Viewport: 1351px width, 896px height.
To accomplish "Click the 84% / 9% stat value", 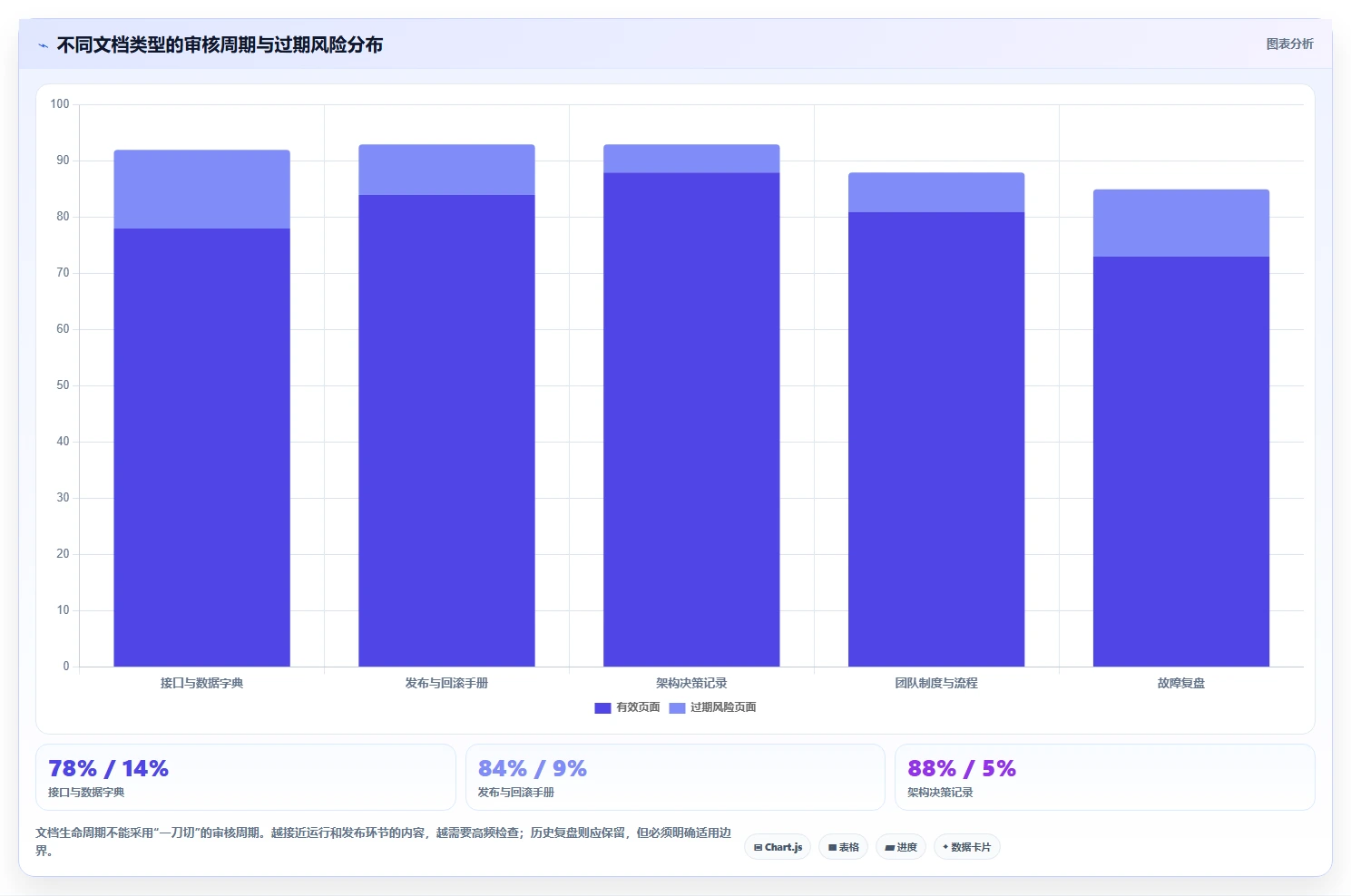I will [x=533, y=769].
